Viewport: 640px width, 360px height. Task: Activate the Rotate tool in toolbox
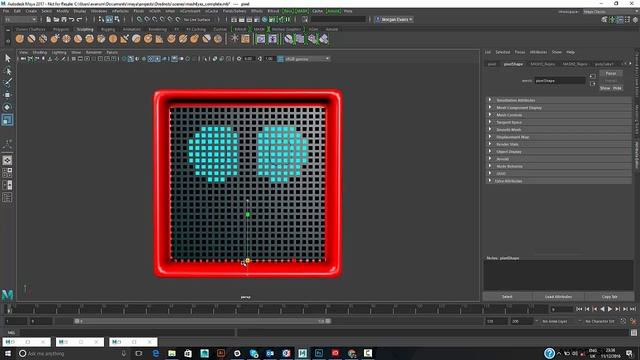coord(7,107)
